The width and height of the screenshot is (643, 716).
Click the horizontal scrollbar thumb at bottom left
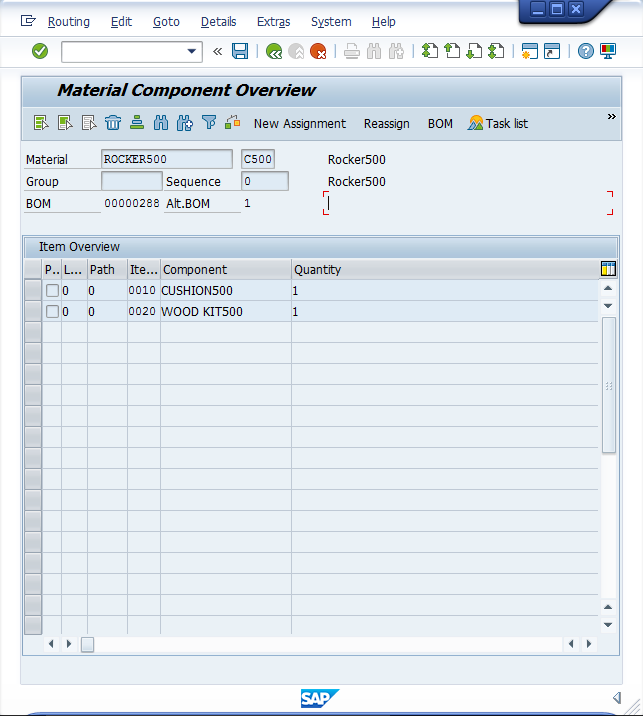[x=87, y=644]
